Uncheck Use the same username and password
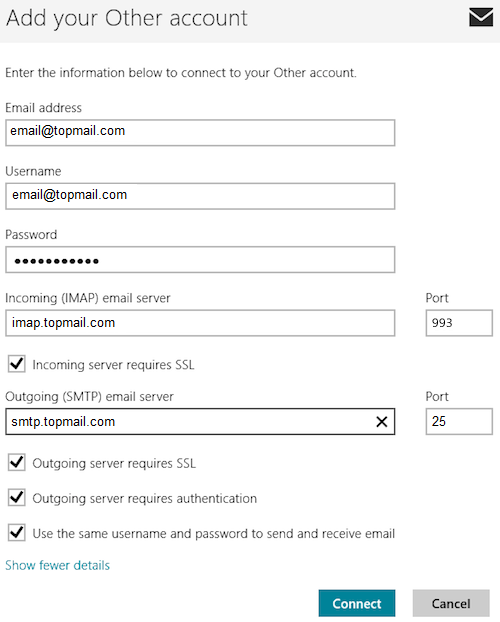This screenshot has width=500, height=622. click(17, 533)
